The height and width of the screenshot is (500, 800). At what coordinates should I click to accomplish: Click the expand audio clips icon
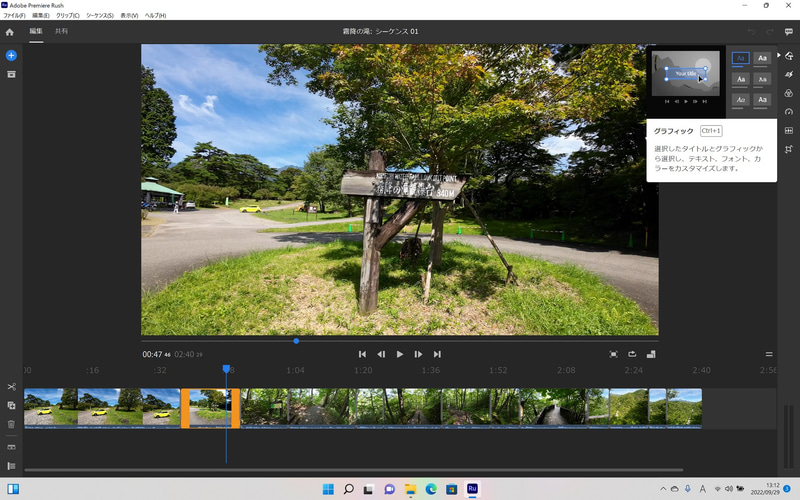[x=11, y=447]
